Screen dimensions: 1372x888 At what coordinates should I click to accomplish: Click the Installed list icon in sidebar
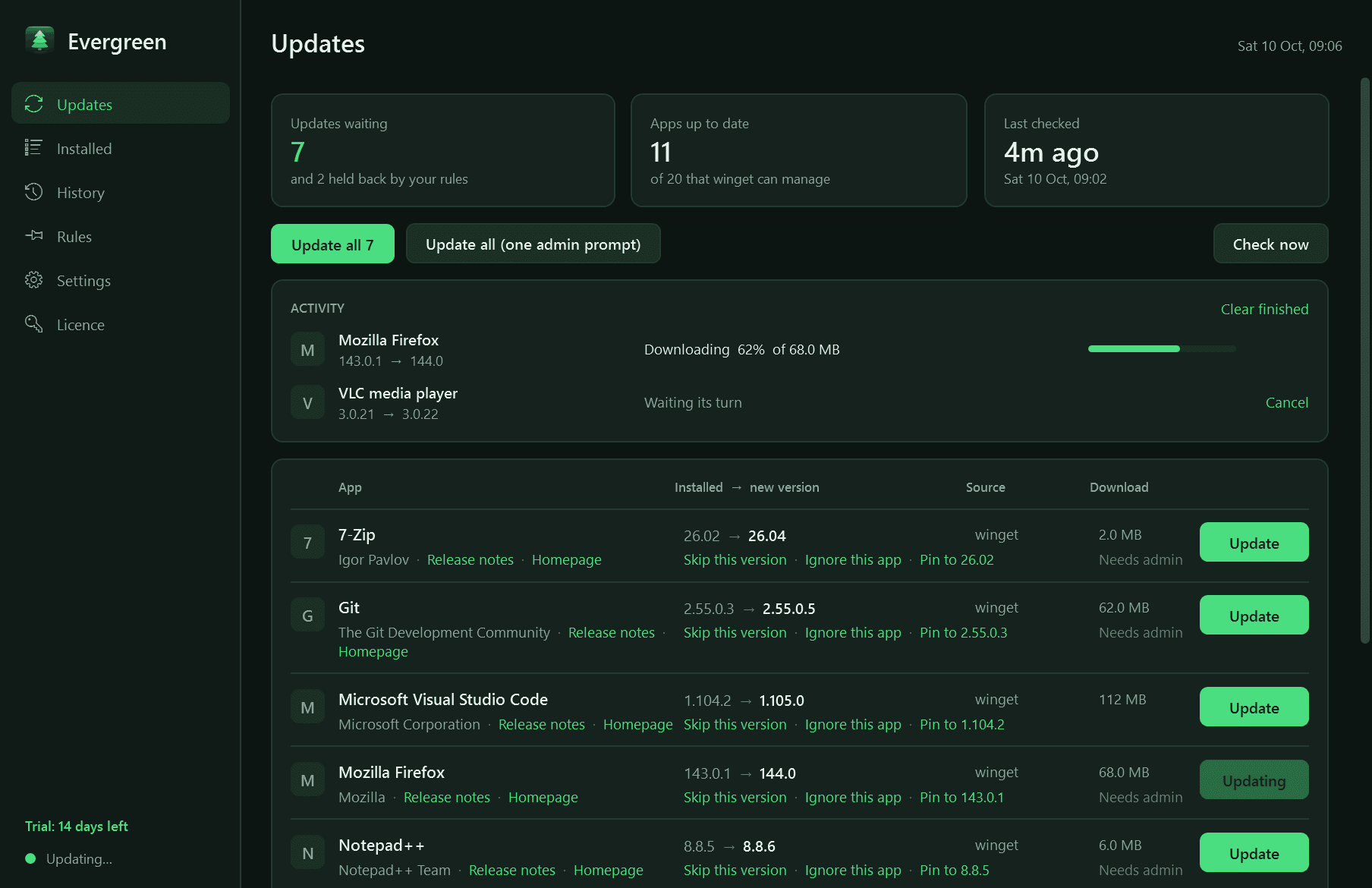tap(33, 148)
